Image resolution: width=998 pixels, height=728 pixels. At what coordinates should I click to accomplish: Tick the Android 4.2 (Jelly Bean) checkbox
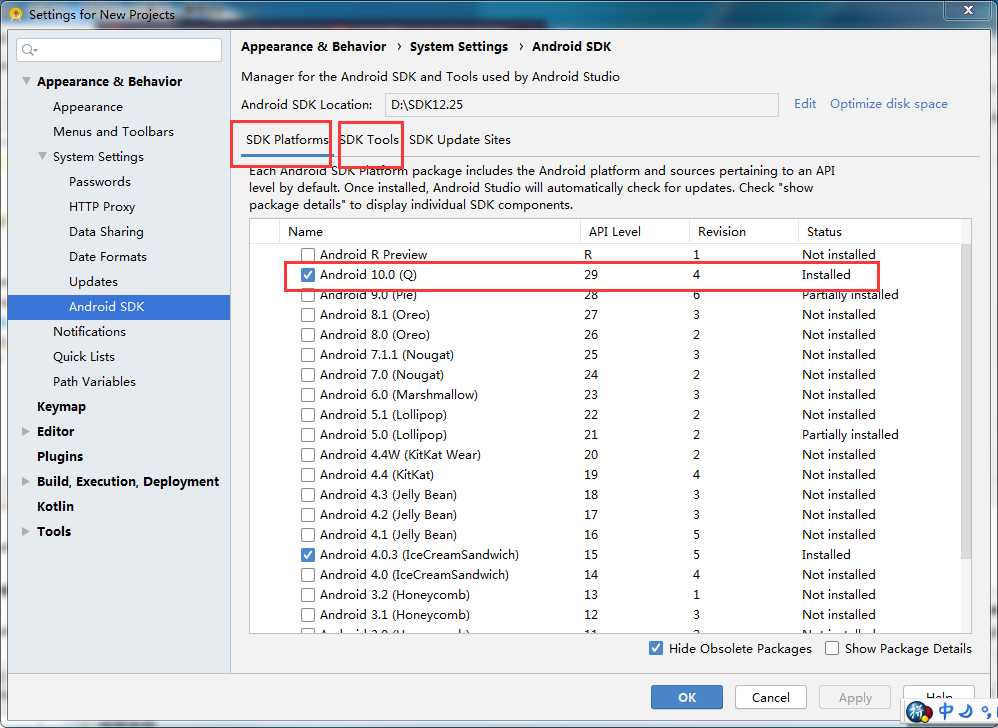click(308, 515)
